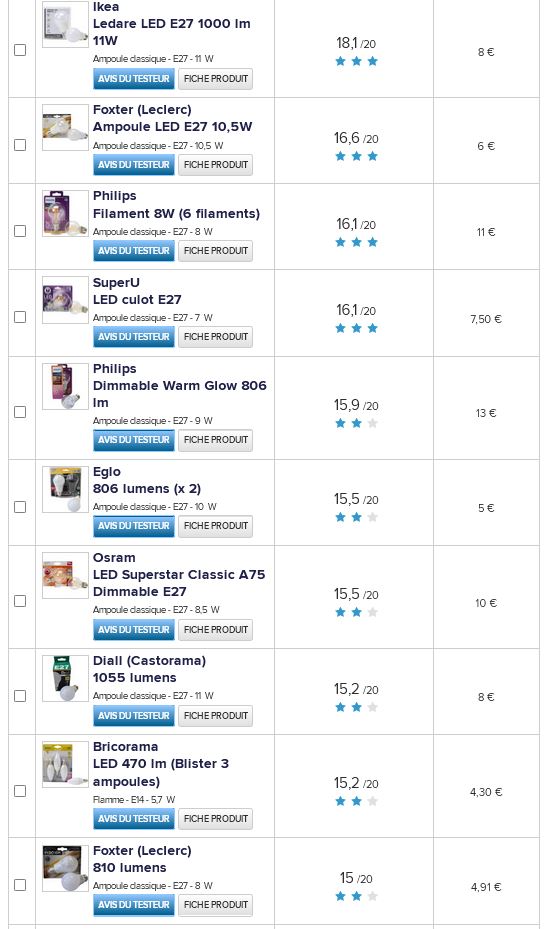This screenshot has width=548, height=929.
Task: Open the Diall Castorama bulb image
Action: coord(65,678)
